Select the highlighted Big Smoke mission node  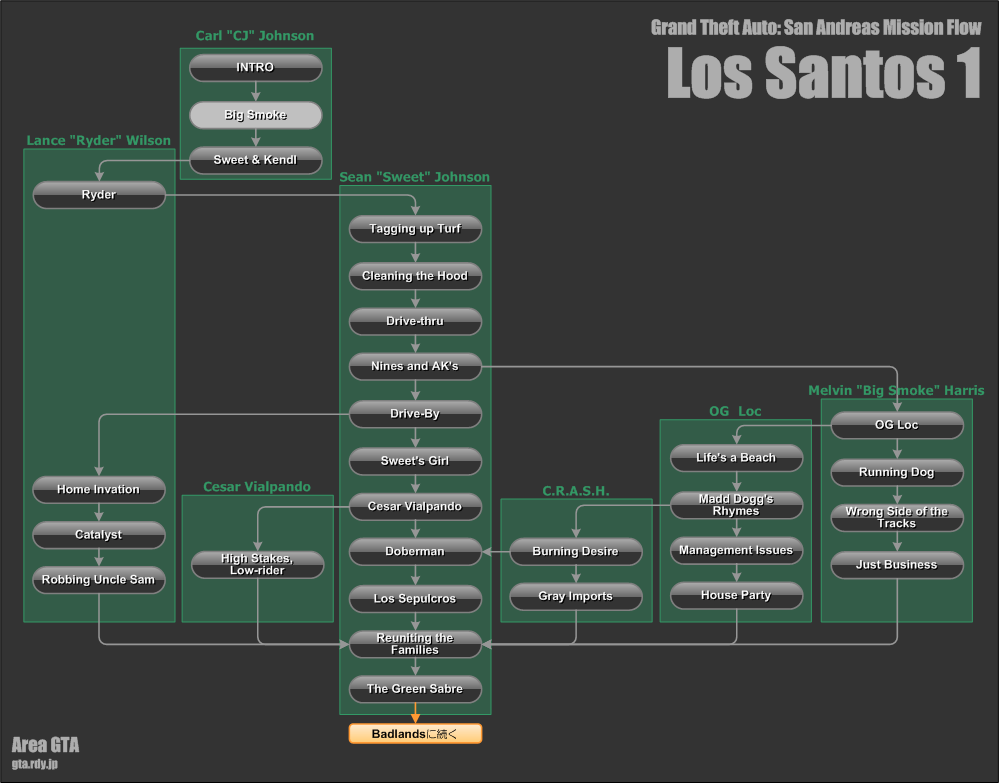255,115
